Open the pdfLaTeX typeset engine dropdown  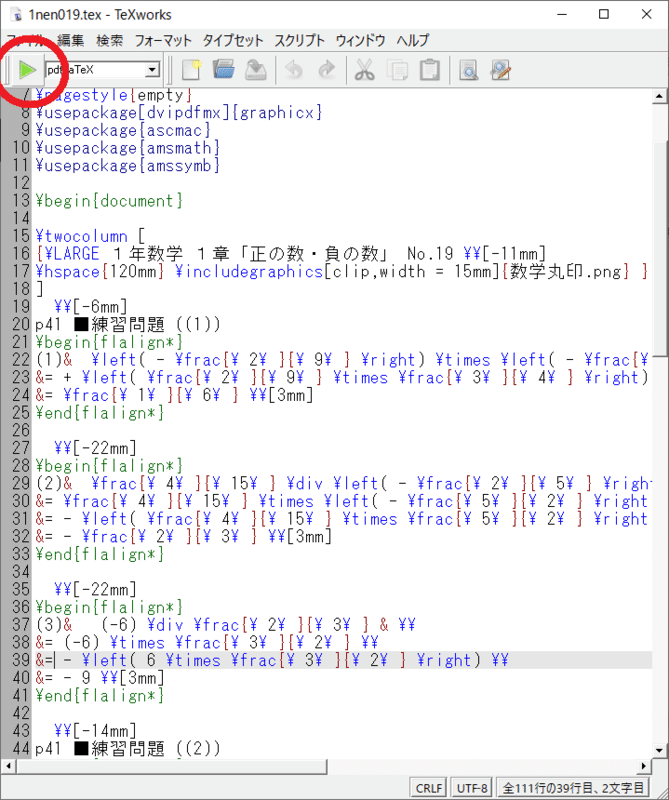(x=152, y=69)
